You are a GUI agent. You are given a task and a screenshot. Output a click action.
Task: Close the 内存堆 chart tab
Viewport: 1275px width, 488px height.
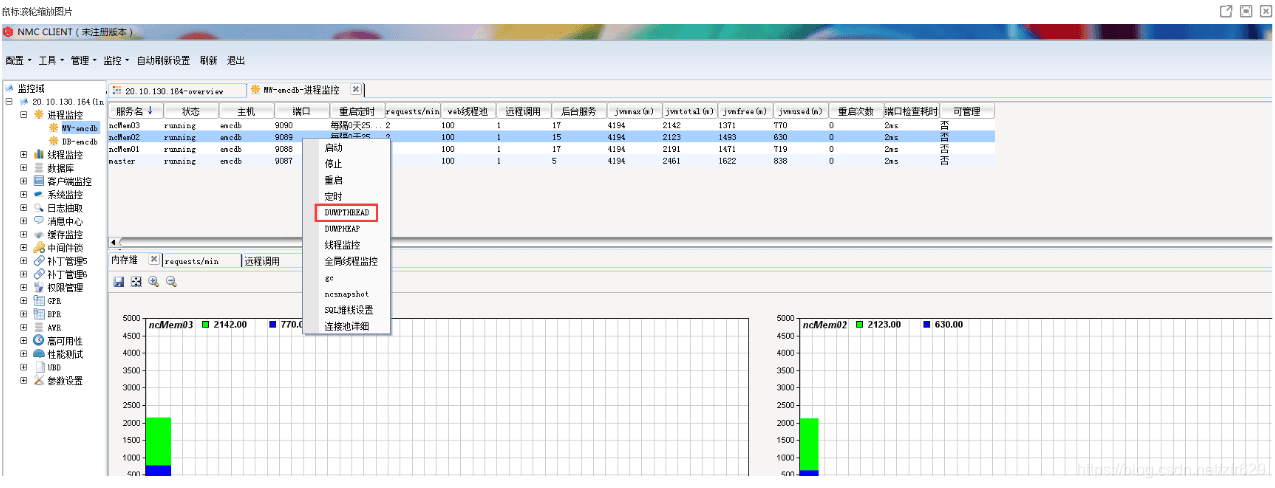(x=154, y=260)
